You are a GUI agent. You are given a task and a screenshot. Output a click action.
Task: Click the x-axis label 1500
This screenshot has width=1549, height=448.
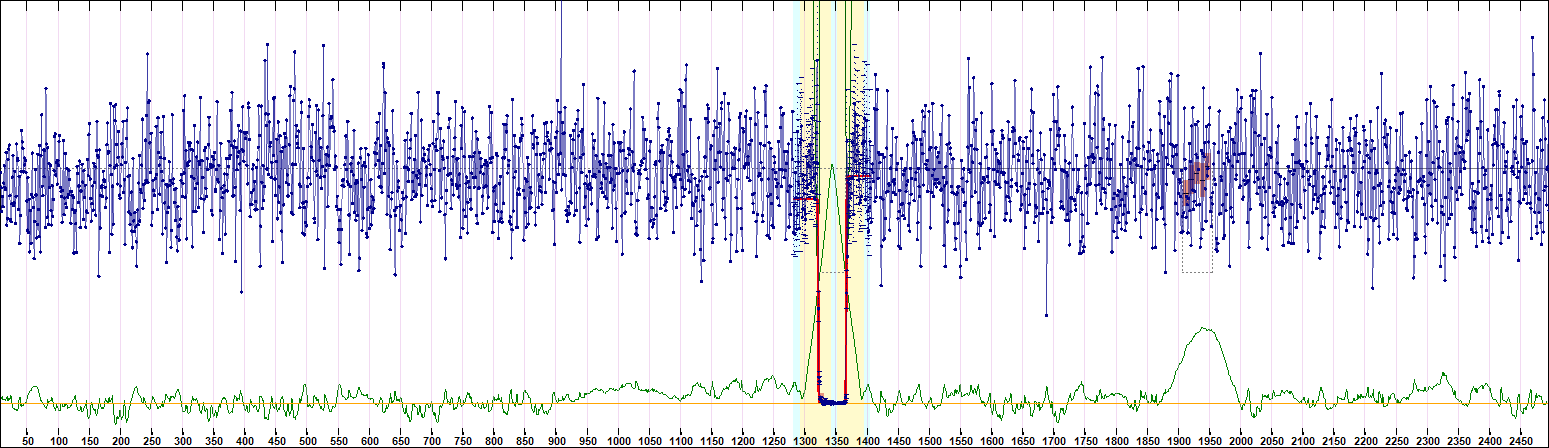tap(930, 441)
